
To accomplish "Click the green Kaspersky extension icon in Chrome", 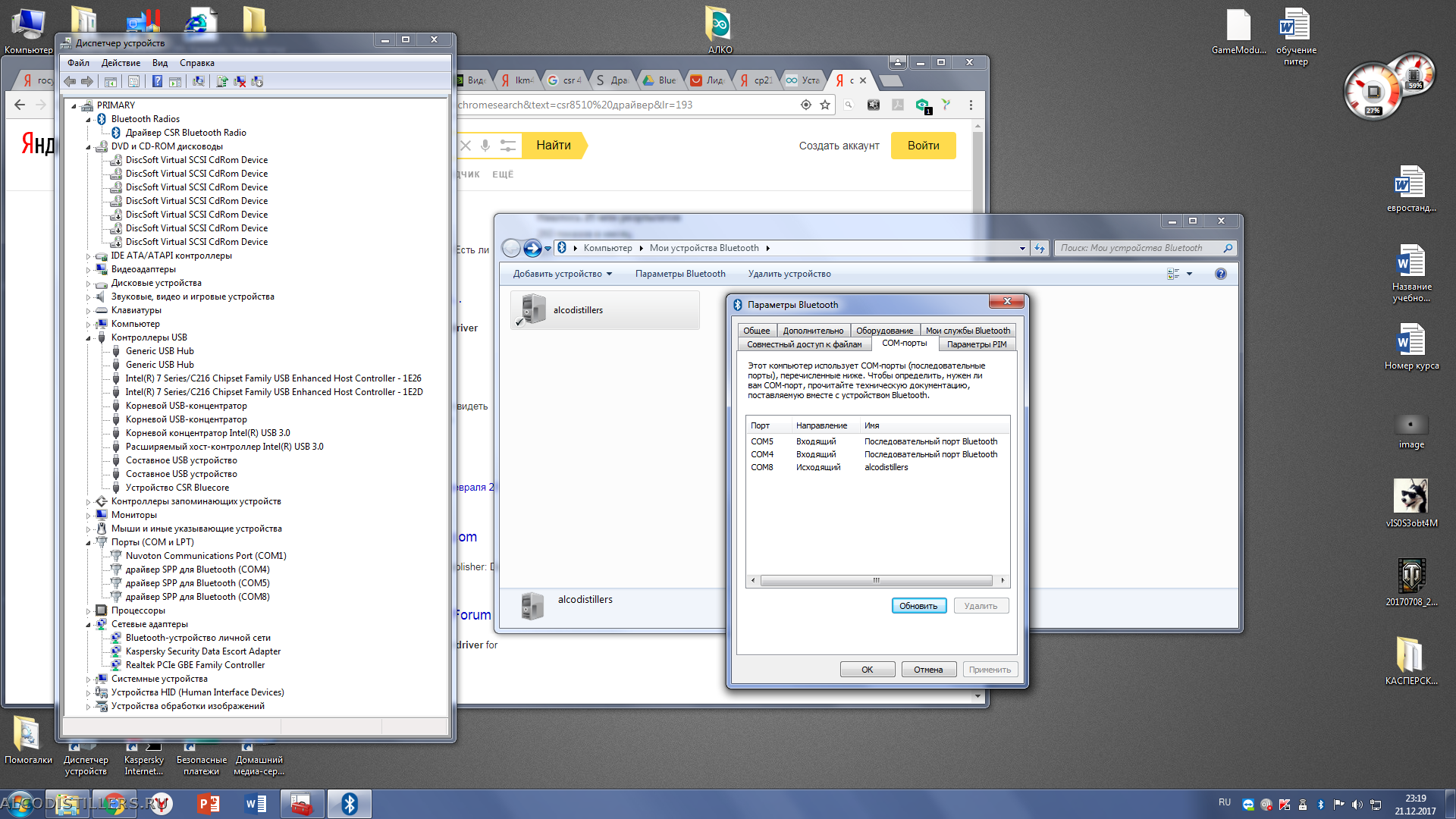I will pyautogui.click(x=922, y=105).
